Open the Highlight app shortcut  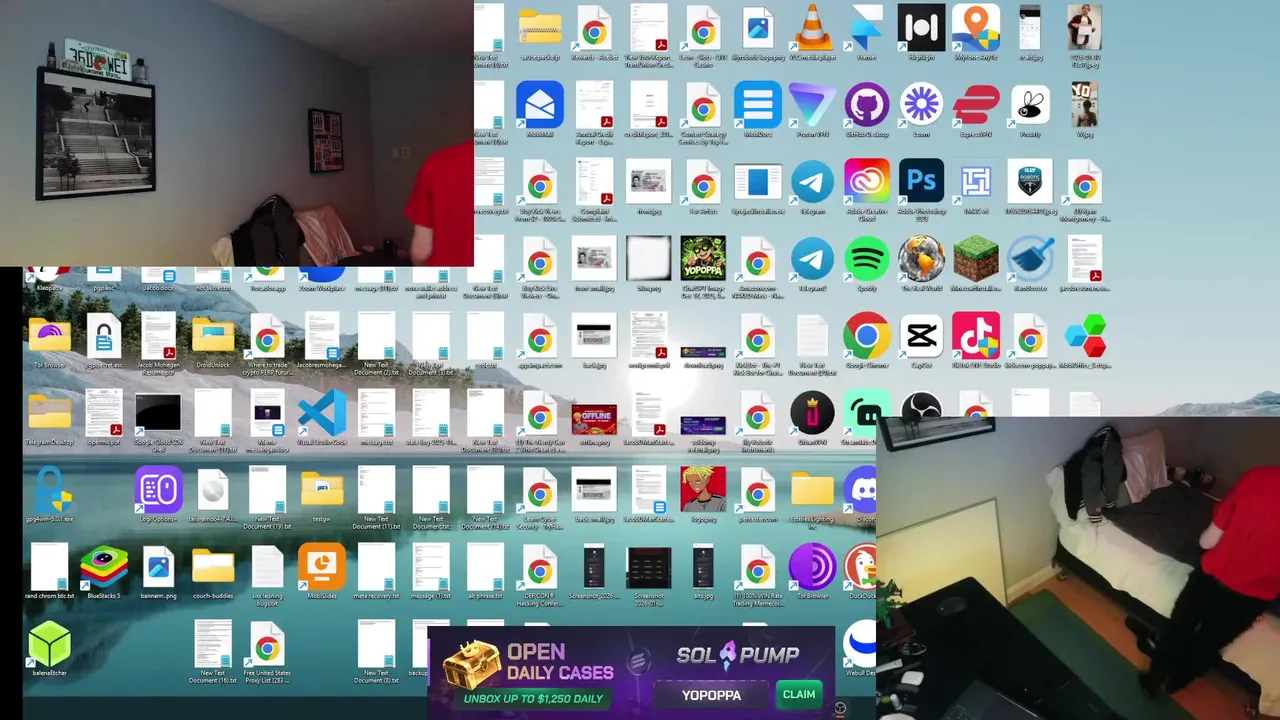(921, 29)
